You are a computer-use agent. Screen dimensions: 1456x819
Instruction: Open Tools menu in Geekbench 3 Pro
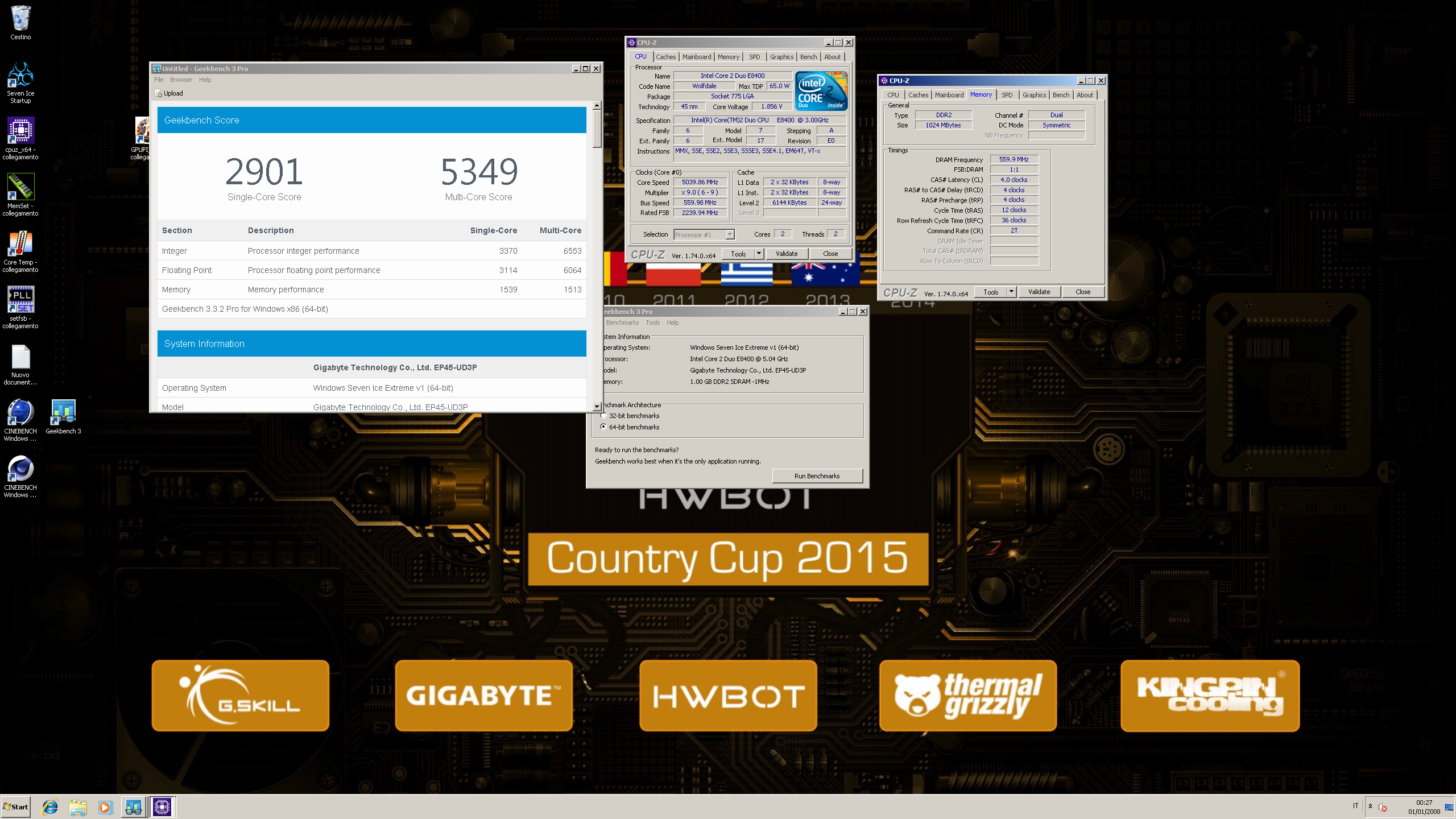[x=653, y=322]
